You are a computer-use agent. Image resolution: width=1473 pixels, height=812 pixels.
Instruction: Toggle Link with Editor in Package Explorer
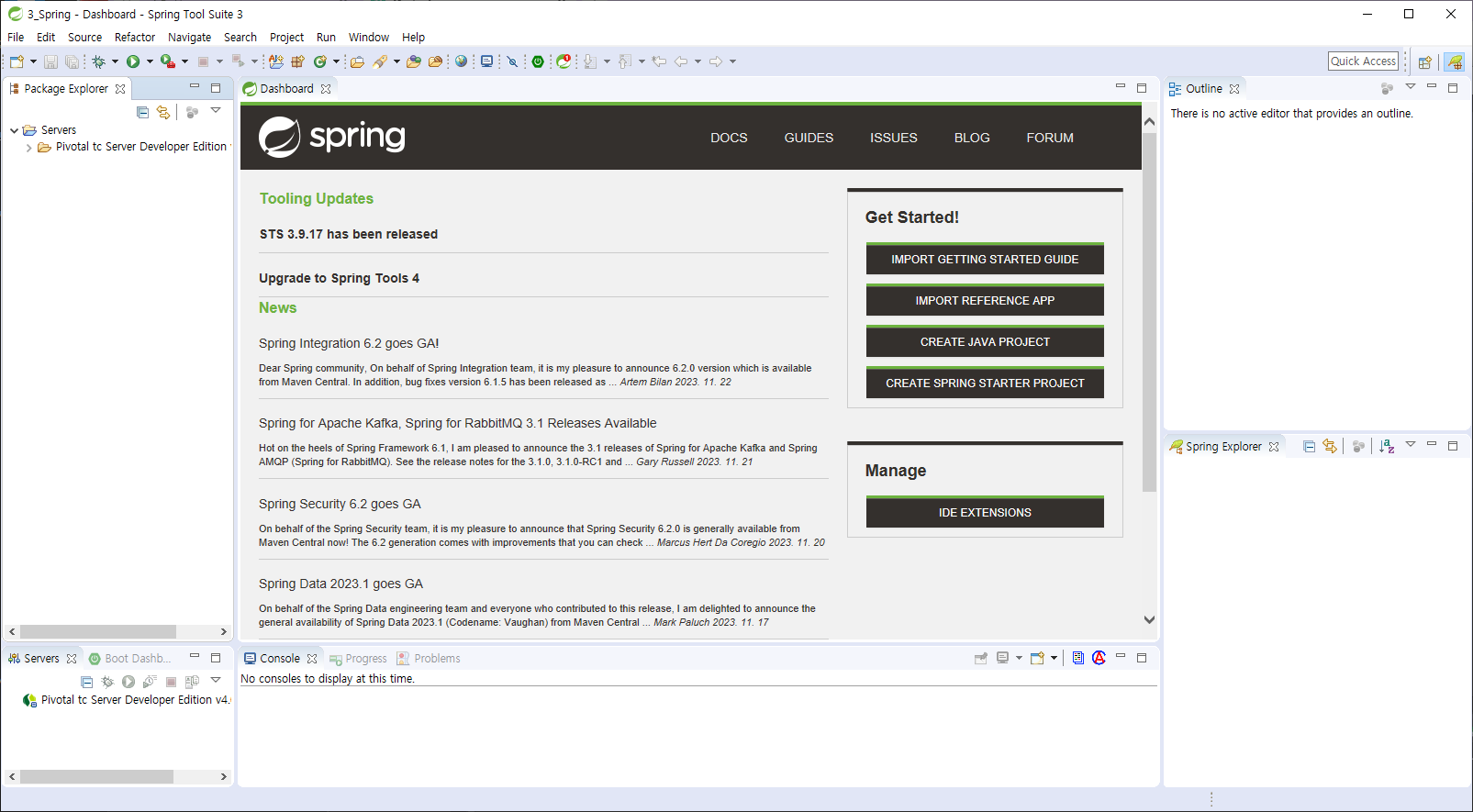(163, 112)
